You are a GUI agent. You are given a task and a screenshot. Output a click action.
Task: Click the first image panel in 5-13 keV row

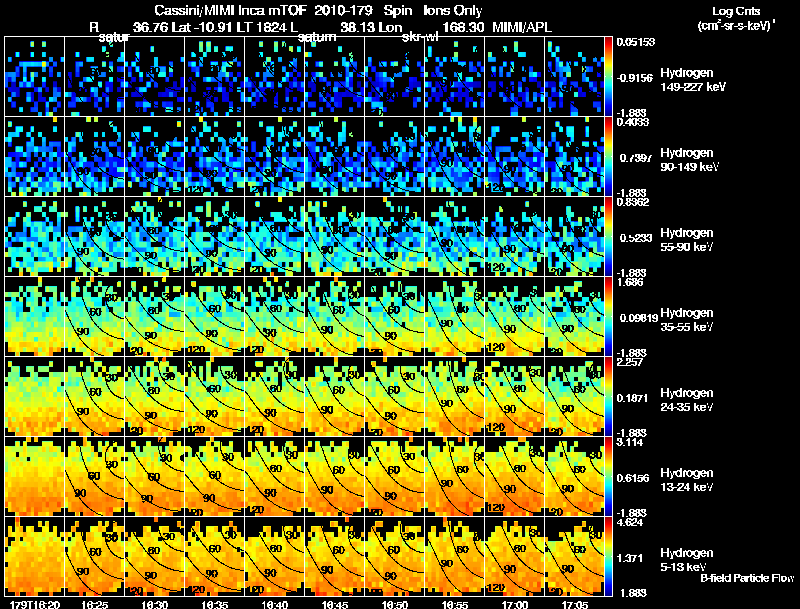tap(35, 556)
